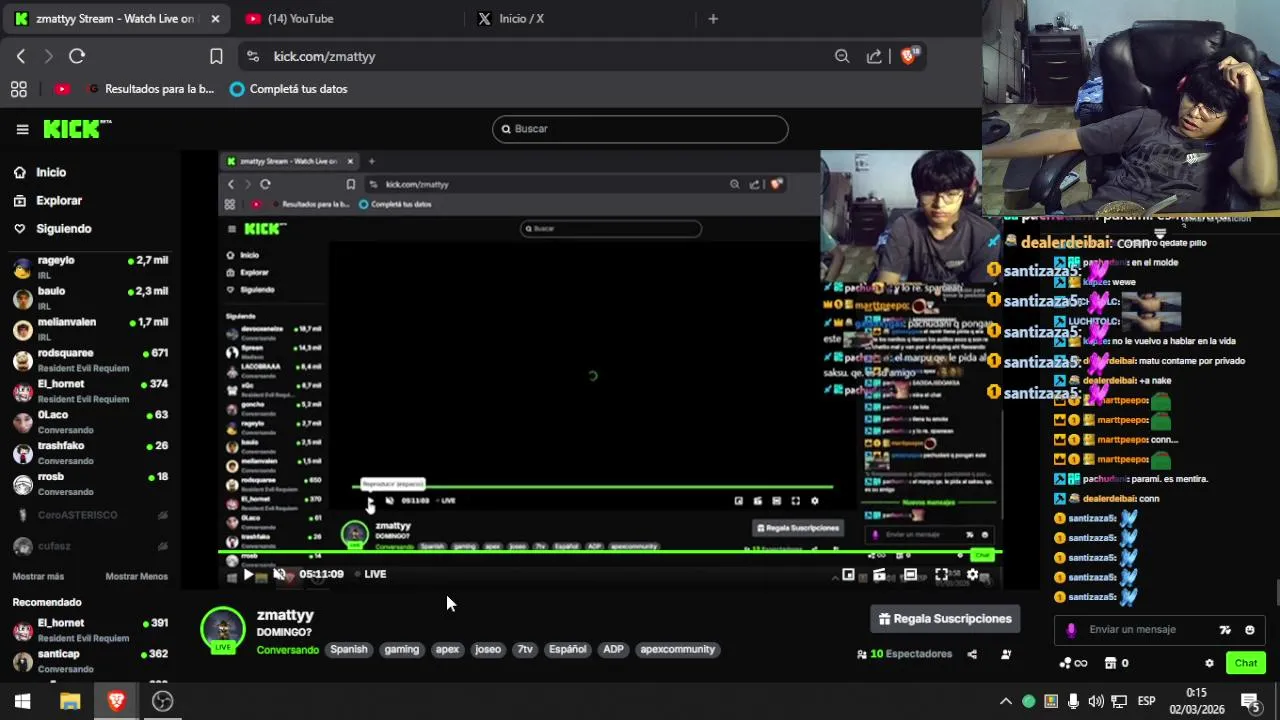Reload the Kick page
1280x720 pixels.
77,57
